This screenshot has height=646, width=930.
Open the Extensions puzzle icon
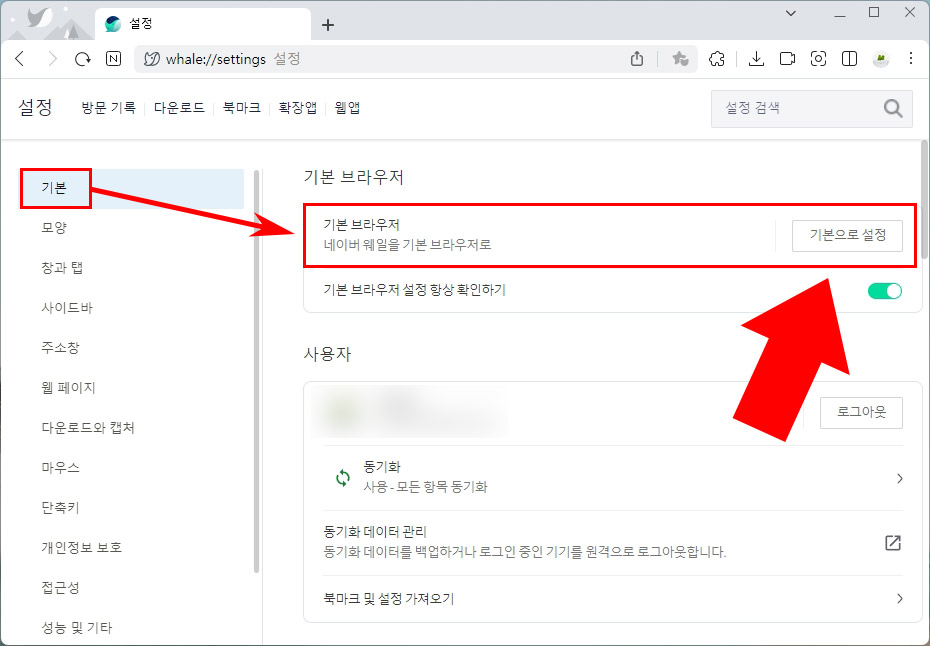click(717, 59)
